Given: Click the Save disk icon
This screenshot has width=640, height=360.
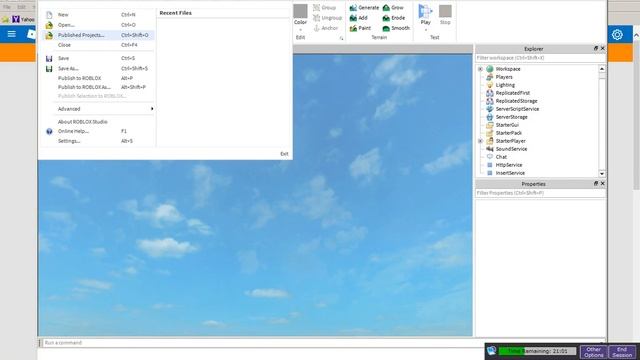Looking at the screenshot, I should click(x=49, y=58).
